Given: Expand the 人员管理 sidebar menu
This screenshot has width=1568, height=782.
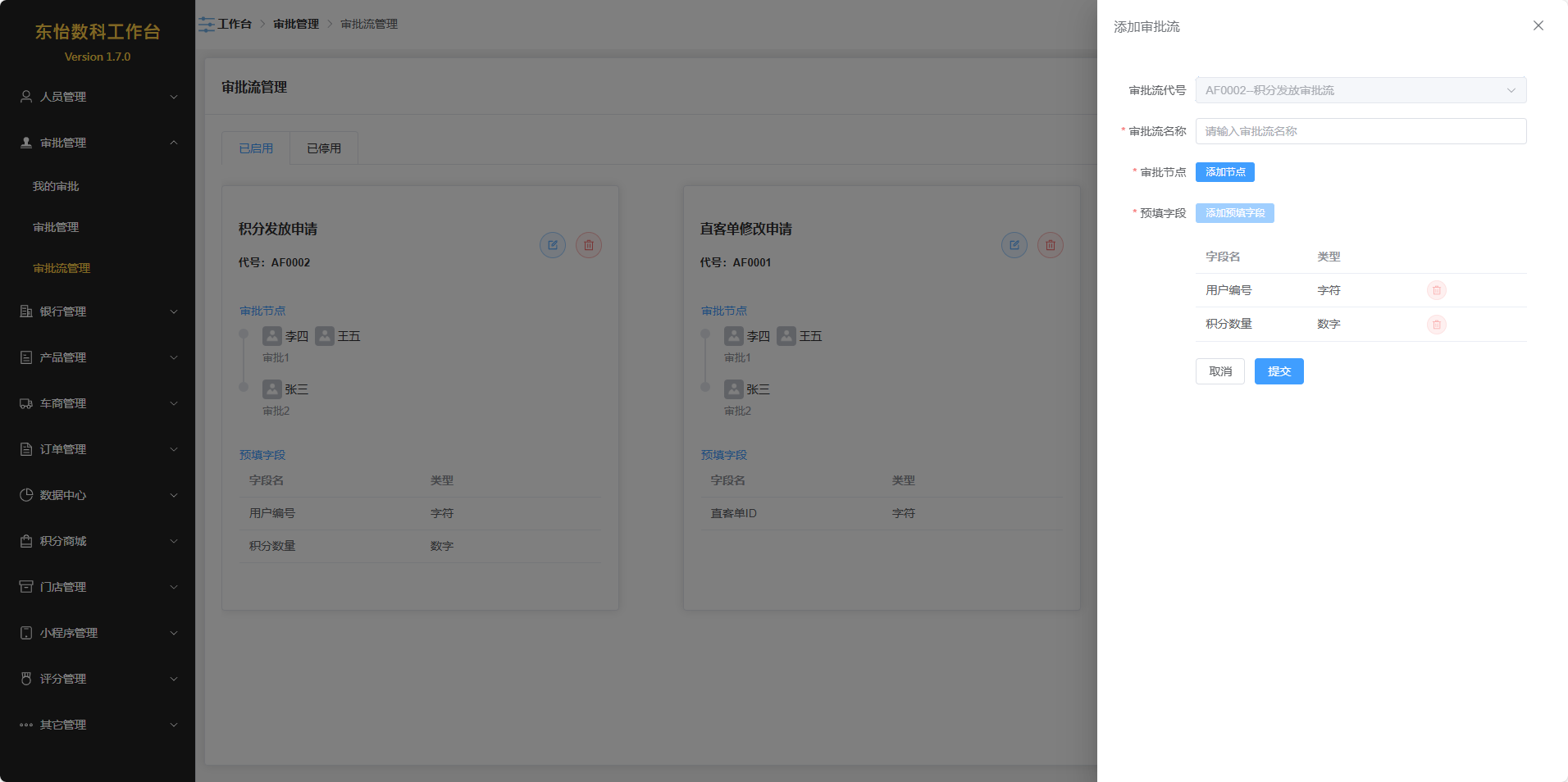Looking at the screenshot, I should pyautogui.click(x=98, y=97).
